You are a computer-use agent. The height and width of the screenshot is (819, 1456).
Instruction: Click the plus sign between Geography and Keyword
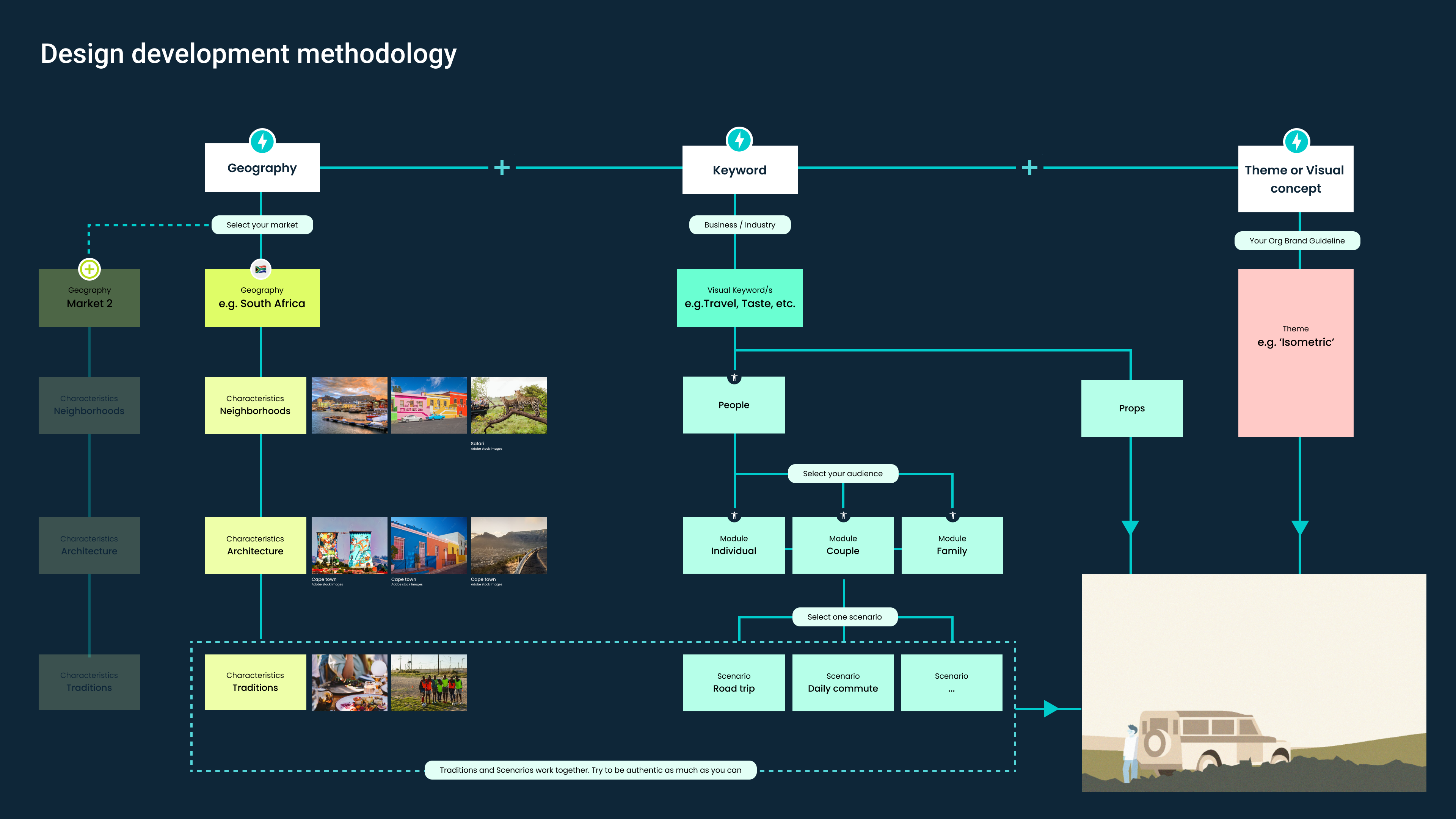click(501, 167)
